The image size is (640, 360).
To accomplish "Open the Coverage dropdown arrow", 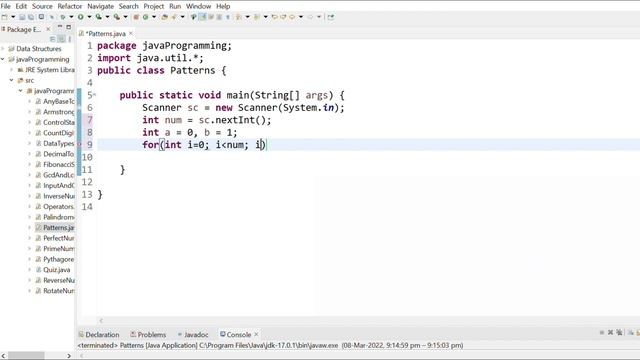I will [107, 17].
